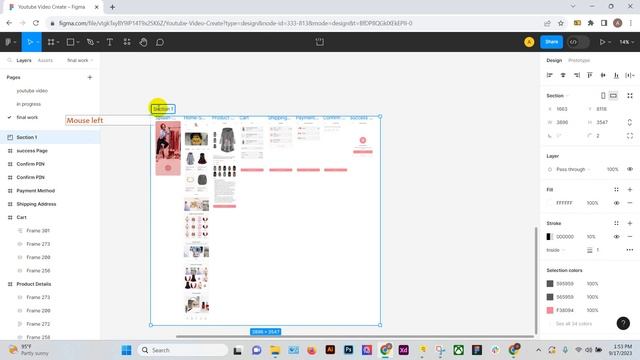Open the distribute spacing more options dropdown
The height and width of the screenshot is (360, 640).
pos(630,75)
